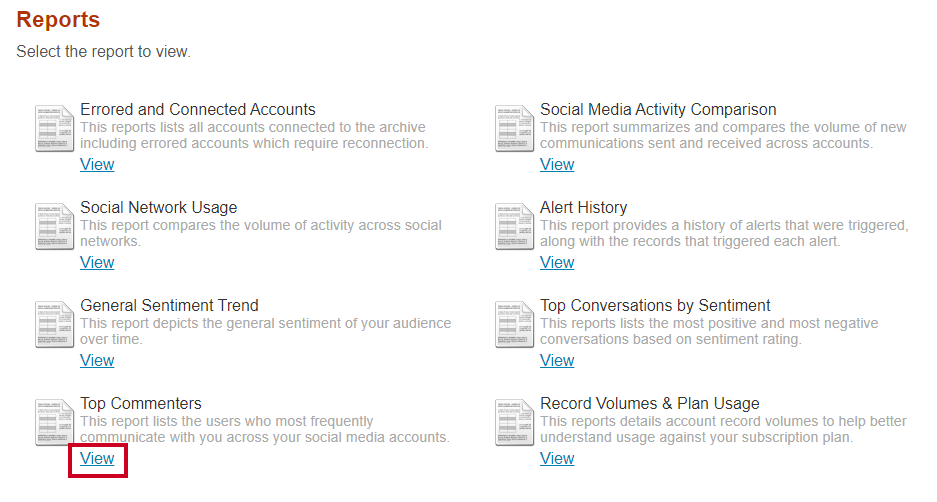The width and height of the screenshot is (937, 502).
Task: Click the Reports page heading
Action: 58,19
